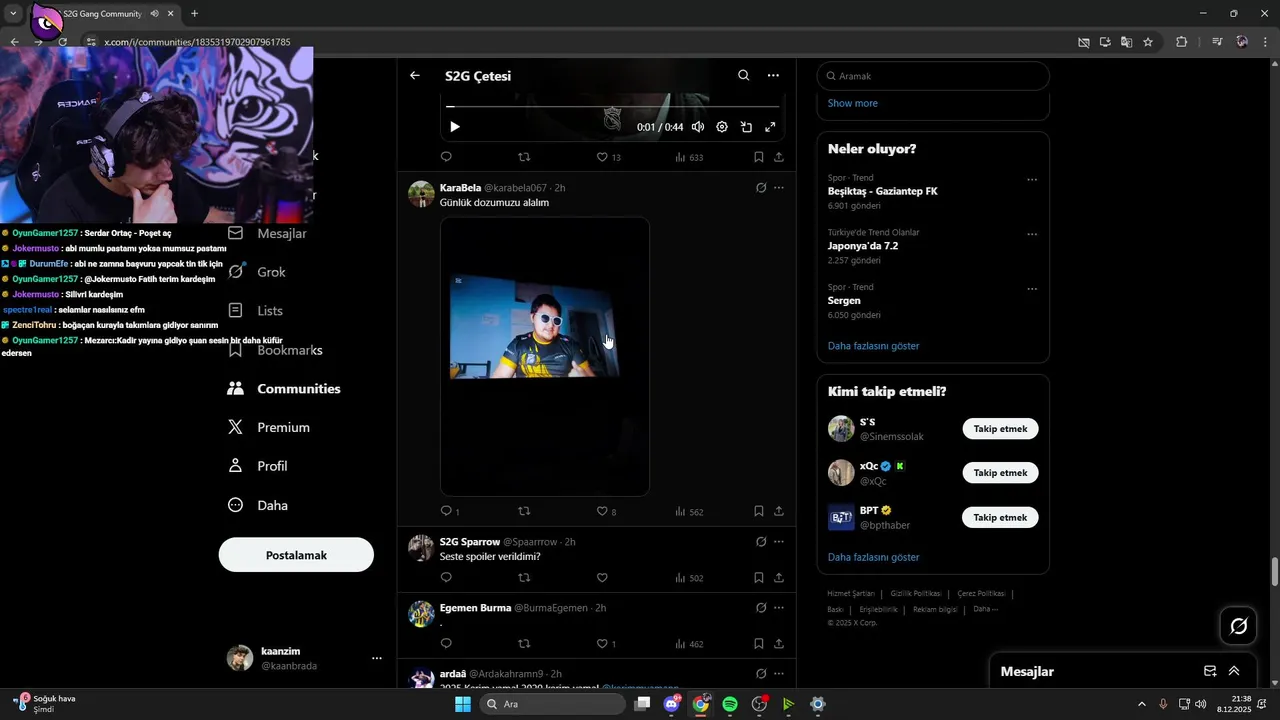The width and height of the screenshot is (1280, 720).
Task: Follow S'S with Takip etmek
Action: pyautogui.click(x=1000, y=429)
